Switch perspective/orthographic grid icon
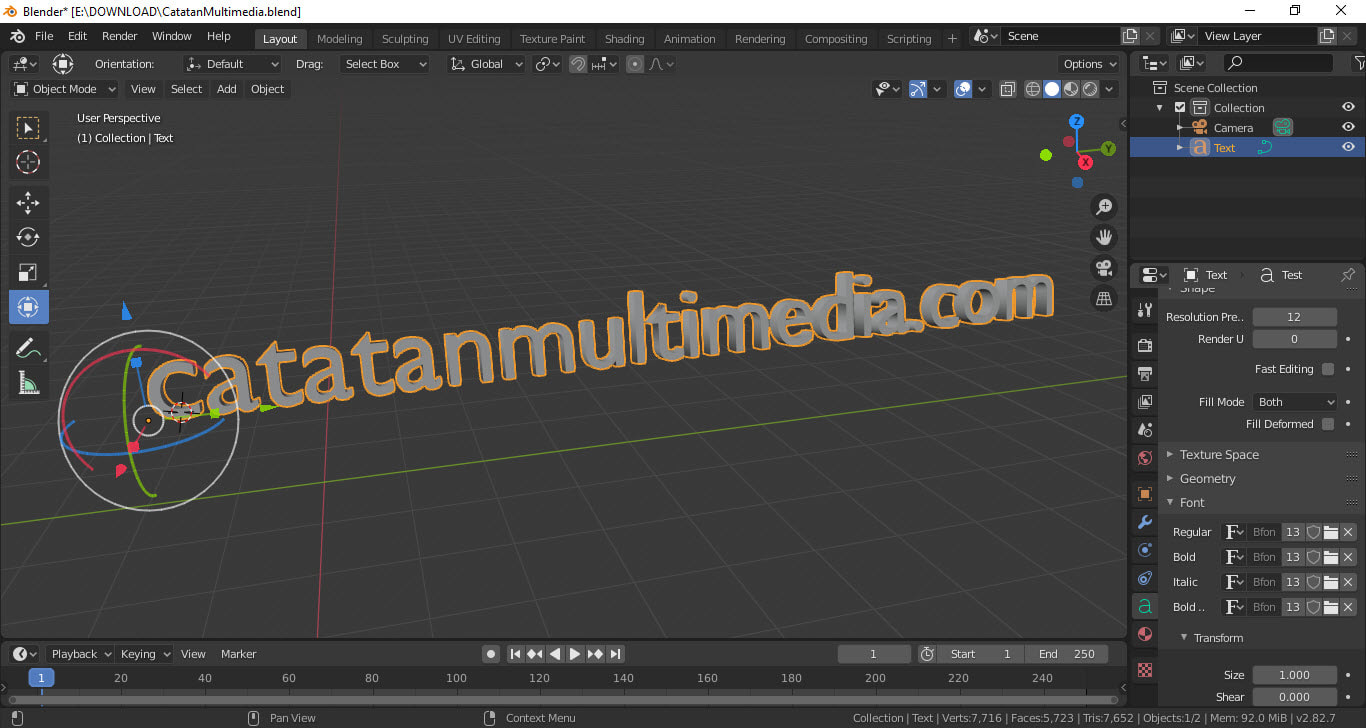Viewport: 1366px width, 728px height. (1104, 298)
